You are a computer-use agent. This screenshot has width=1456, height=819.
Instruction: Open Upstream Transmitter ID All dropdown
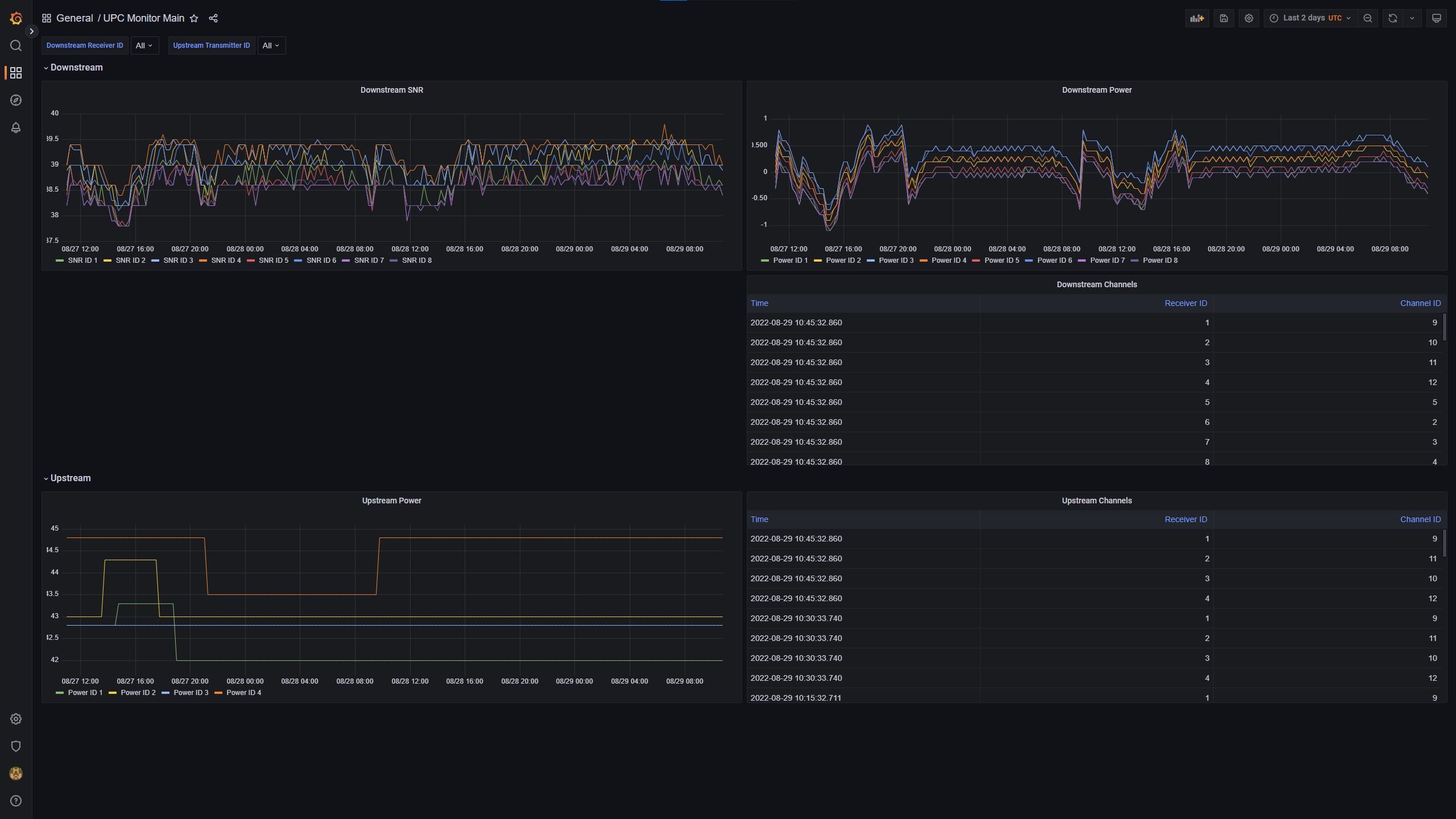[271, 45]
